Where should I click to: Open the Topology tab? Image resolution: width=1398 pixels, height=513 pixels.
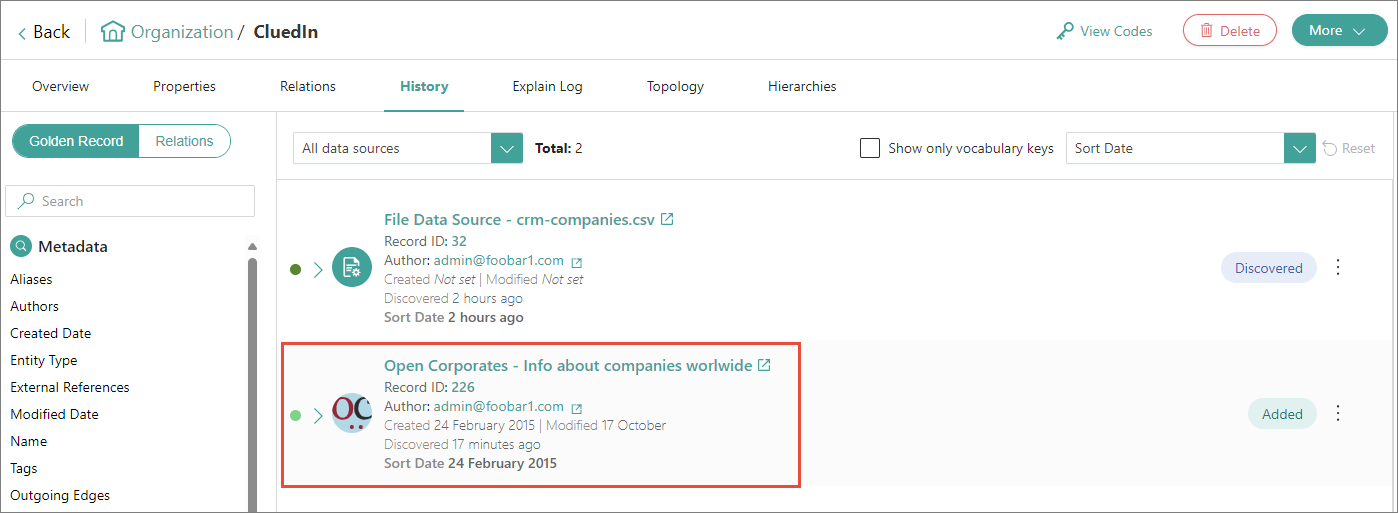[x=675, y=86]
